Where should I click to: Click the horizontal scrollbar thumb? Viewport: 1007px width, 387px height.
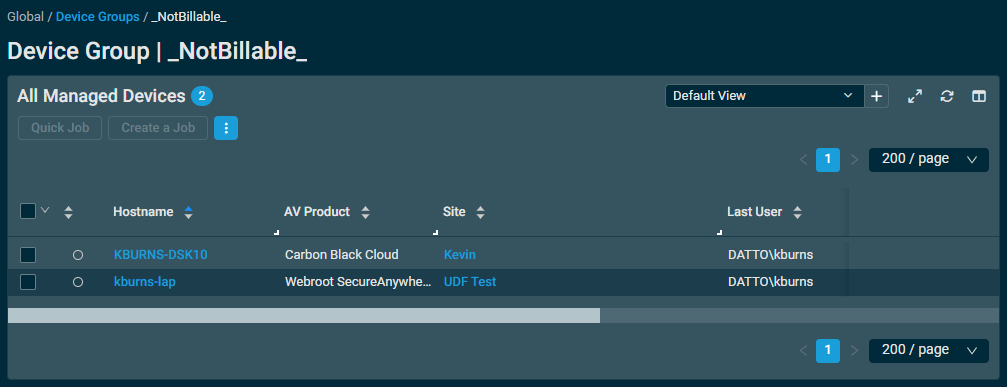304,315
